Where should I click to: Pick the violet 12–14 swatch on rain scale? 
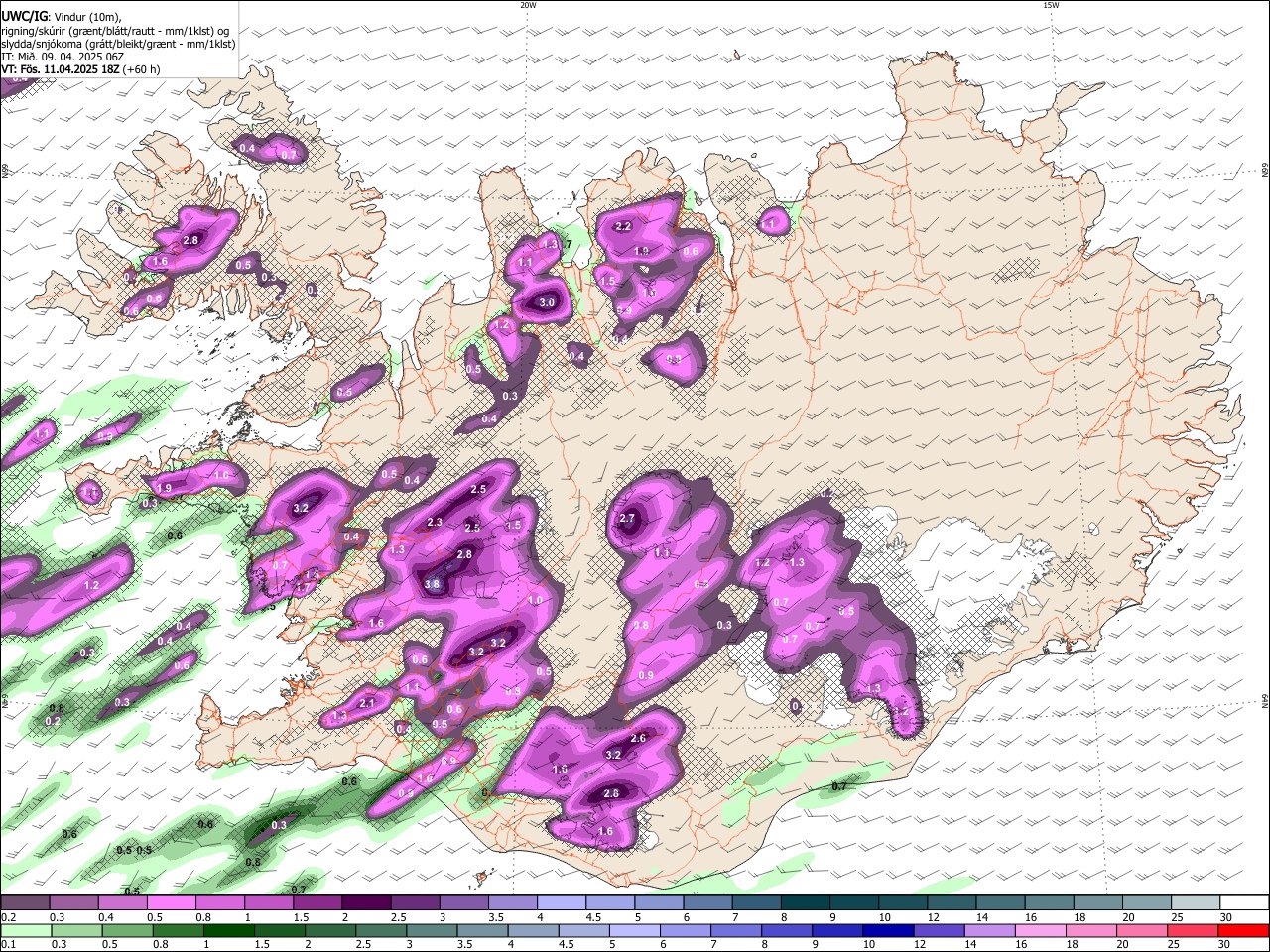point(938,930)
